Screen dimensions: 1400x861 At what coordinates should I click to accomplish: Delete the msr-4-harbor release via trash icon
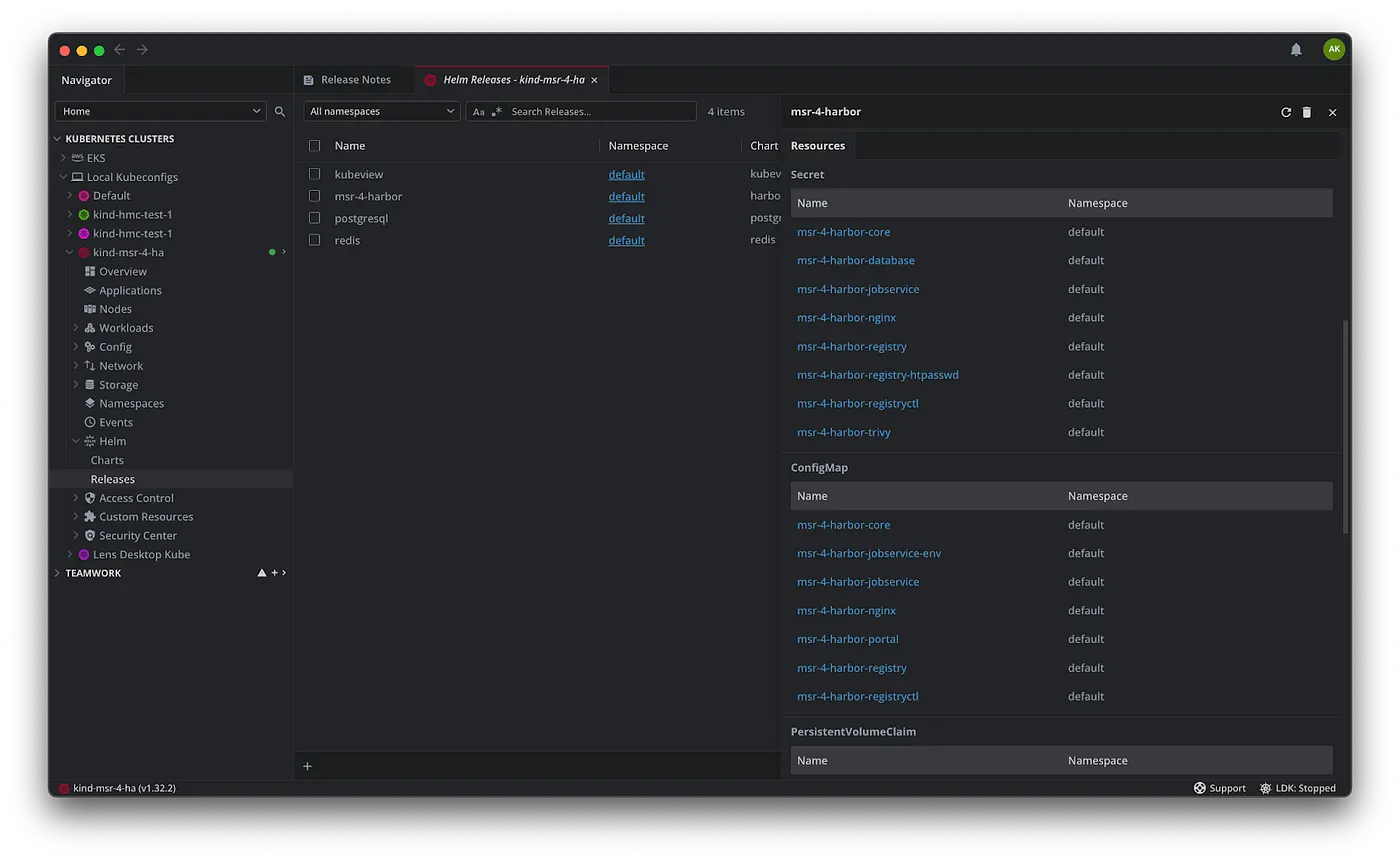click(x=1306, y=112)
